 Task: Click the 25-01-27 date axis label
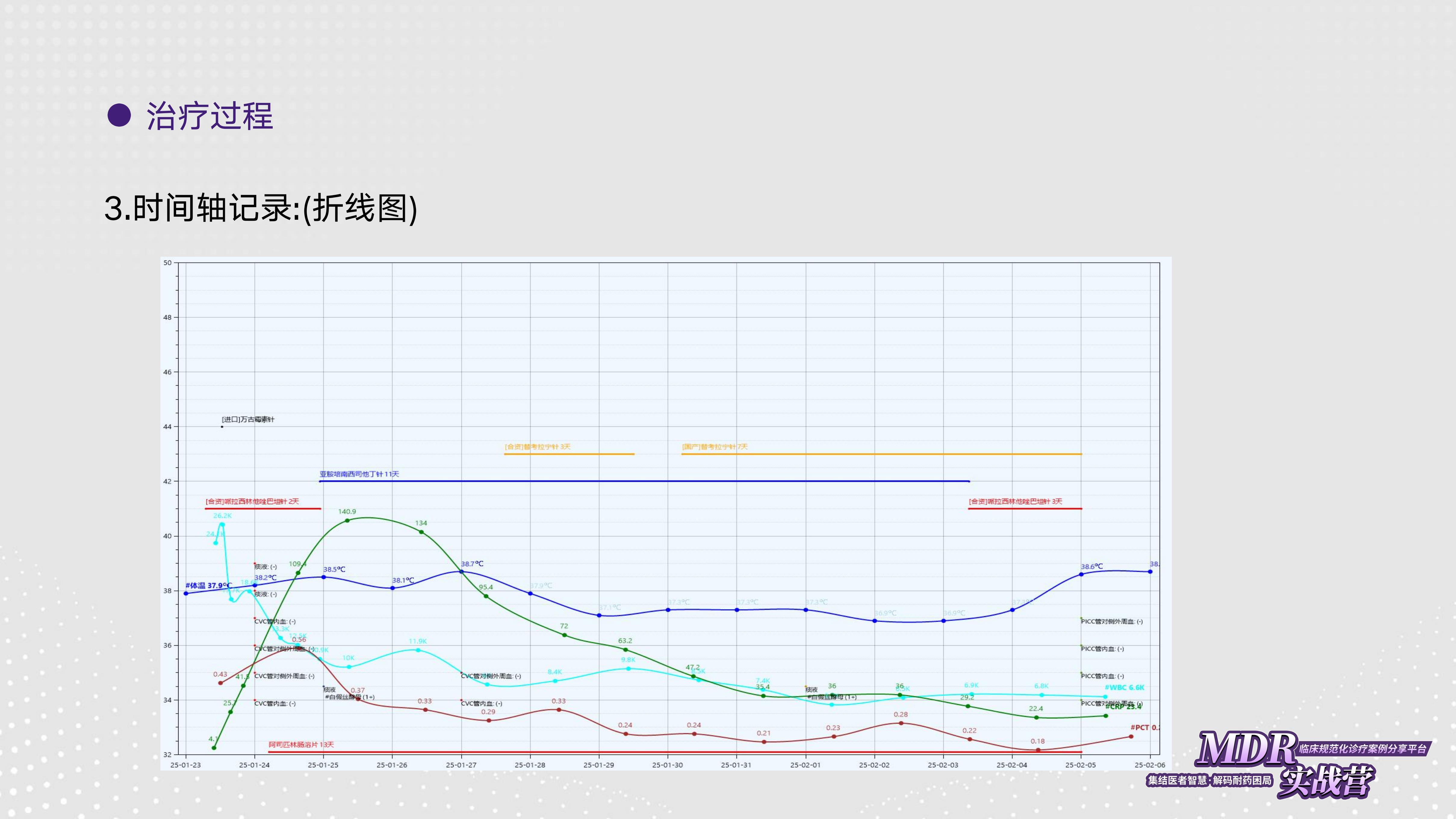coord(461,765)
